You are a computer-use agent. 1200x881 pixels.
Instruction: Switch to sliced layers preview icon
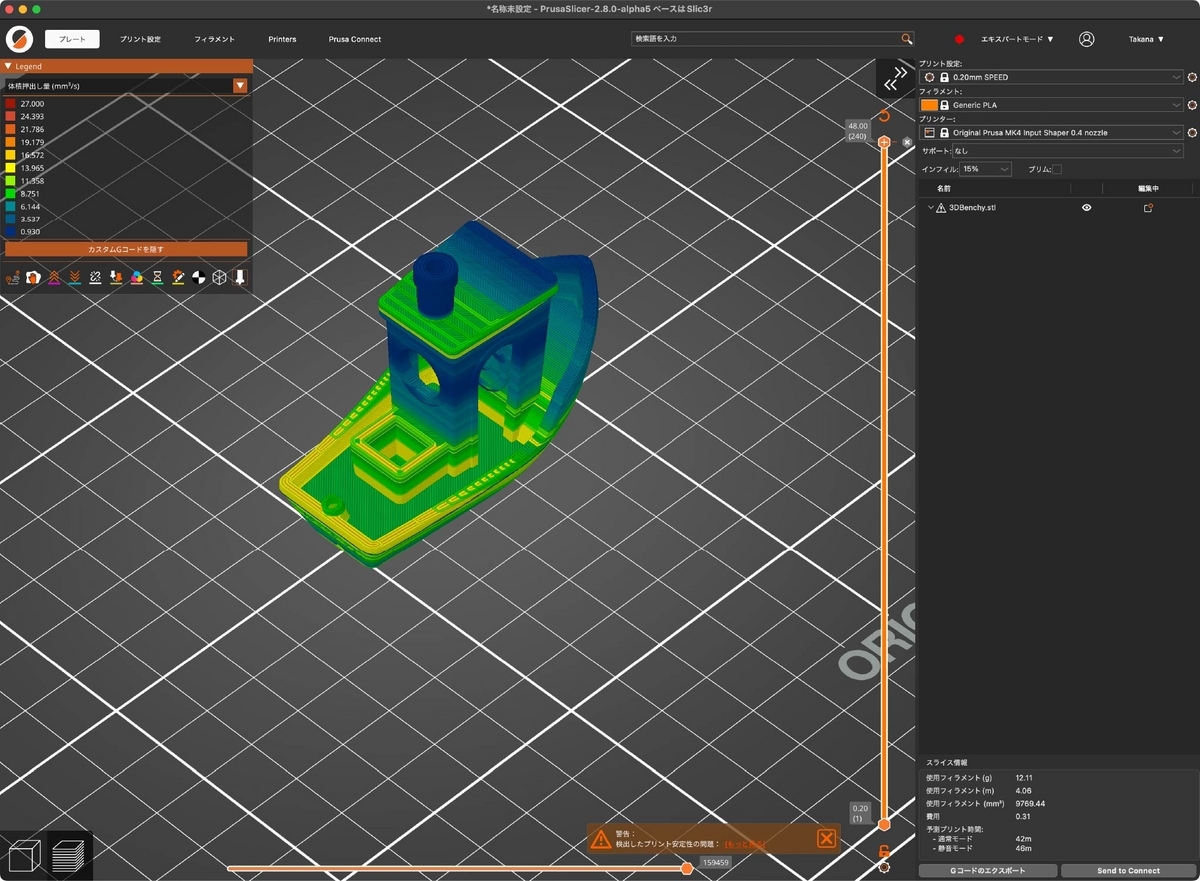click(x=69, y=855)
